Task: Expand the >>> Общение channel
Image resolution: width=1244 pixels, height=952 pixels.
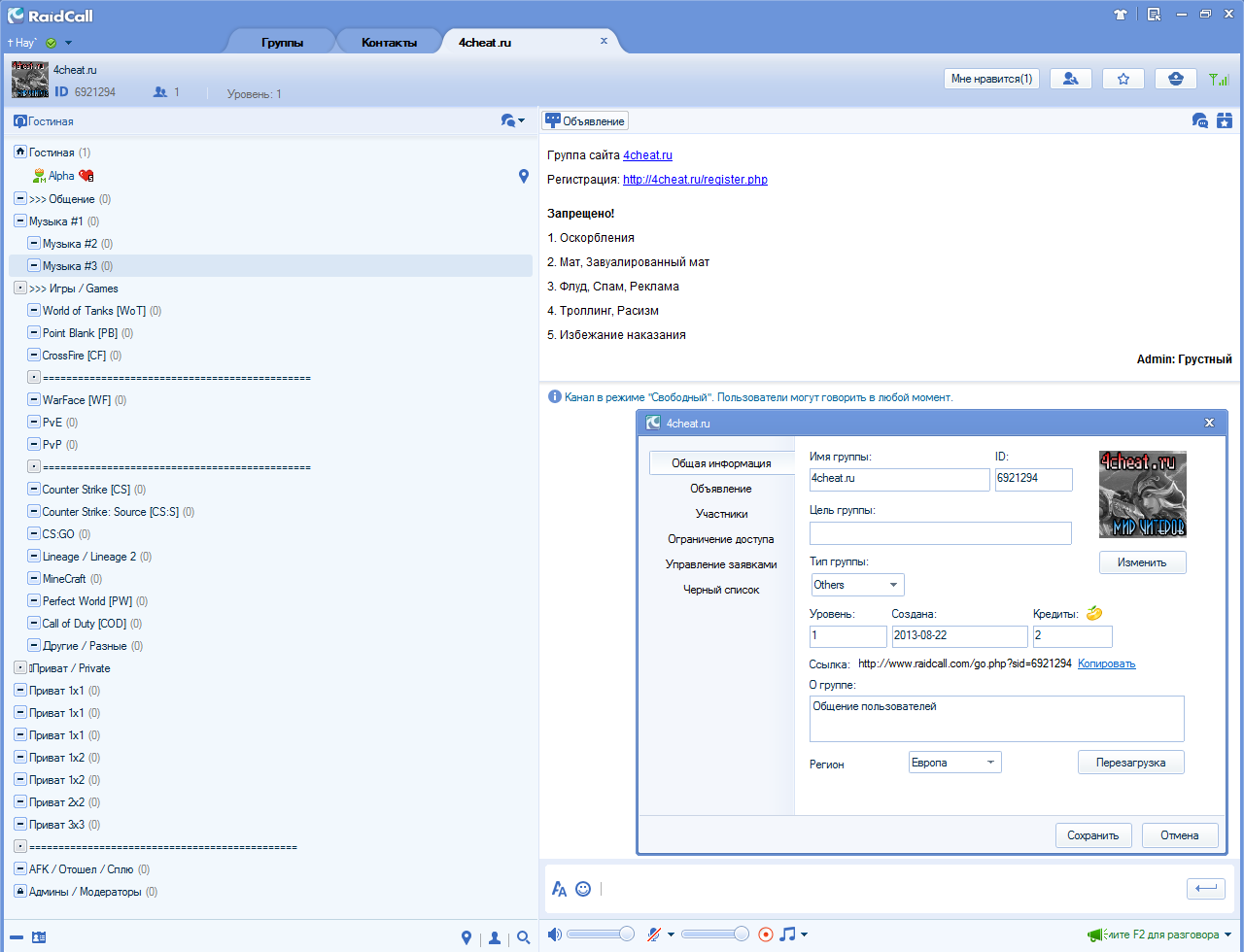Action: tap(20, 198)
